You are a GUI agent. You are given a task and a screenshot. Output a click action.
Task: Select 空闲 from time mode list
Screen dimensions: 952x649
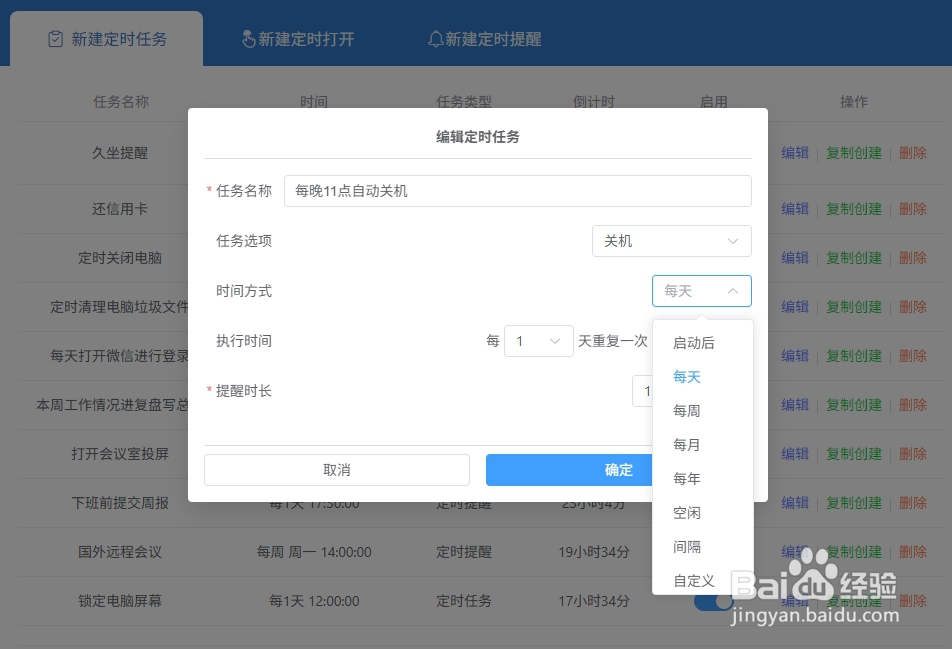702,513
